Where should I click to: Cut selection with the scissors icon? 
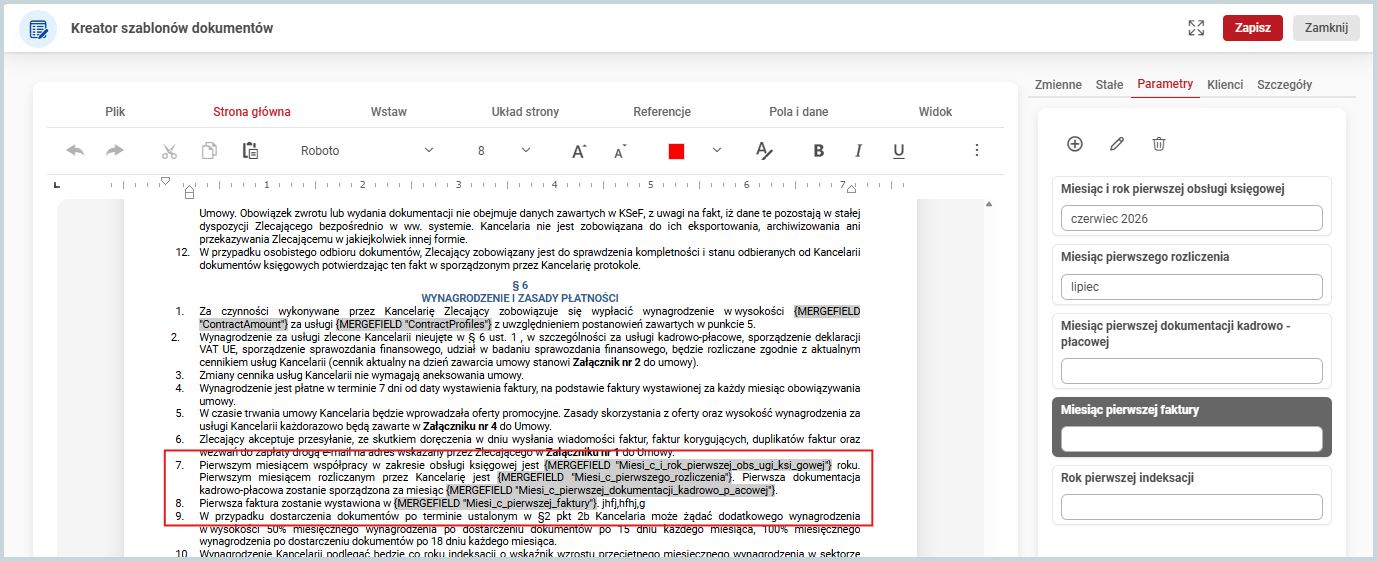click(x=169, y=151)
